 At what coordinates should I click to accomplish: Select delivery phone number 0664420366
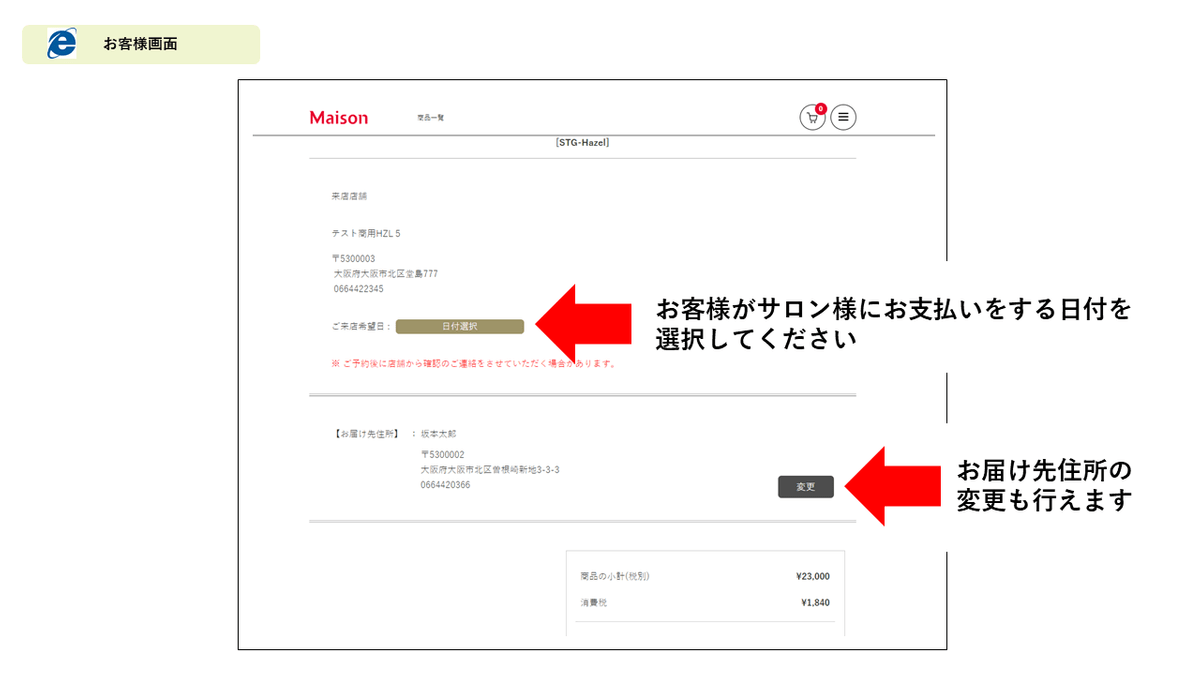pos(446,484)
